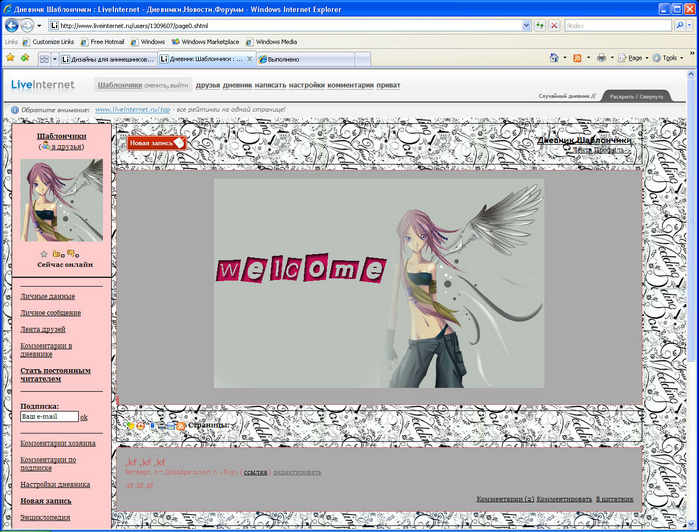The width and height of the screenshot is (699, 532).
Task: Open a new blank tab
Action: (362, 59)
